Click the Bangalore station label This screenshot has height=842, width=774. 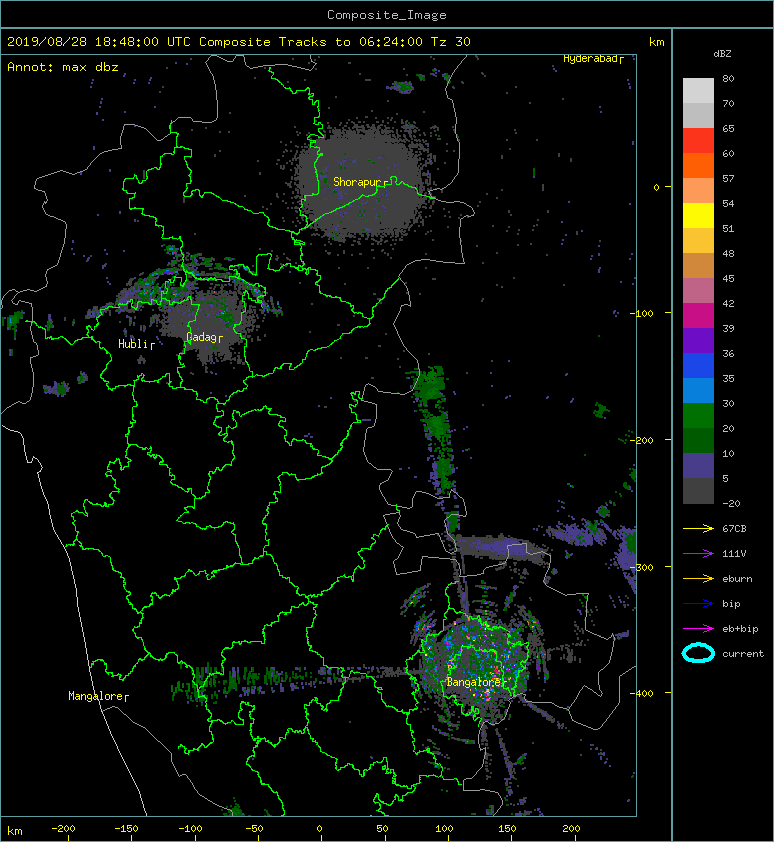tap(473, 683)
